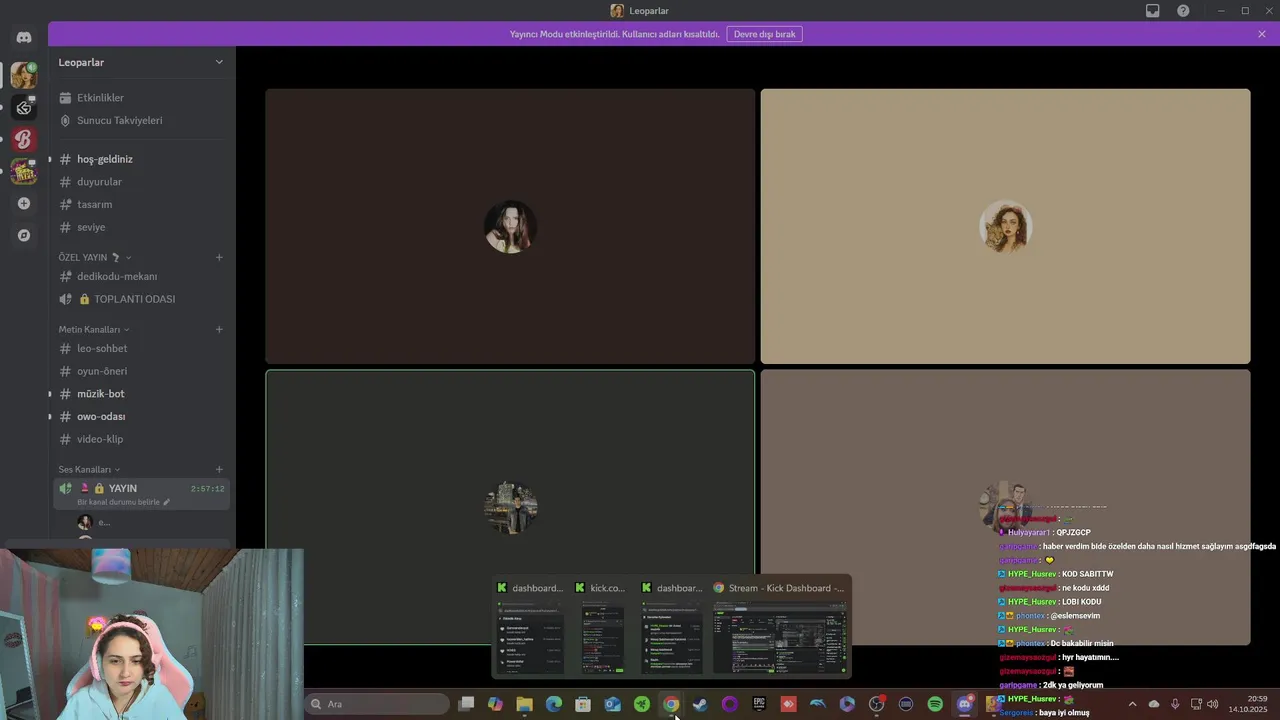Add channel to Metin Kanalları category
This screenshot has height=720, width=1280.
(x=219, y=329)
